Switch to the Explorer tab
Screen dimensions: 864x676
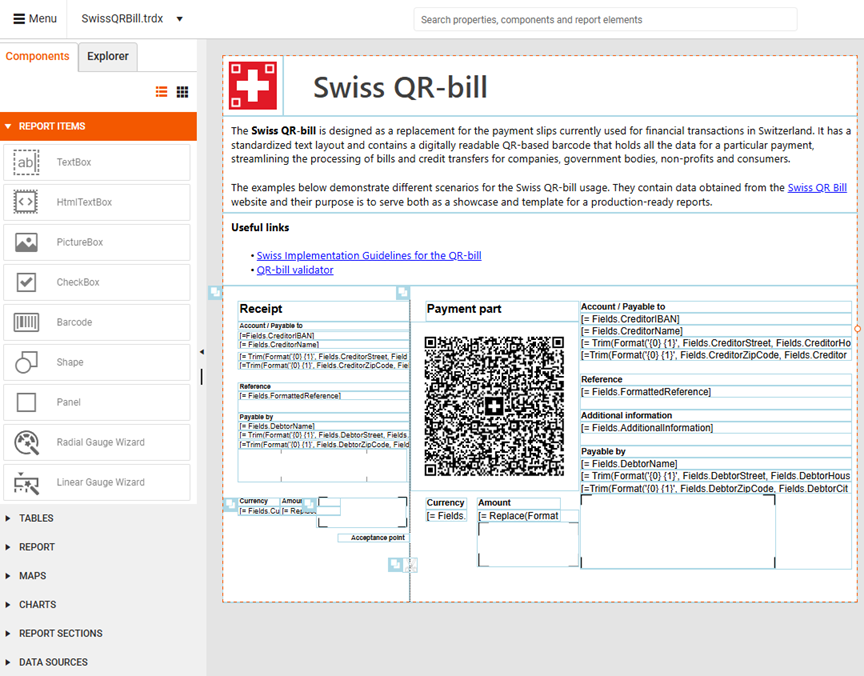pyautogui.click(x=107, y=56)
